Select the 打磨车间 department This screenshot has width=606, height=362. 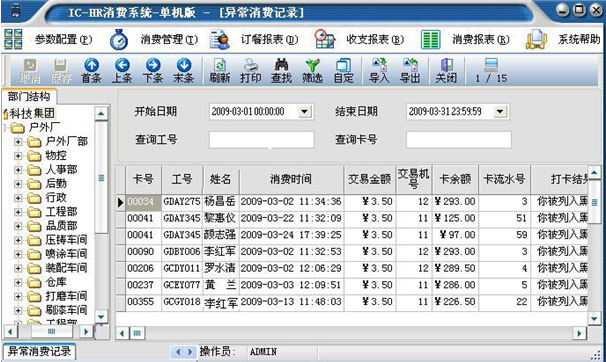click(66, 296)
